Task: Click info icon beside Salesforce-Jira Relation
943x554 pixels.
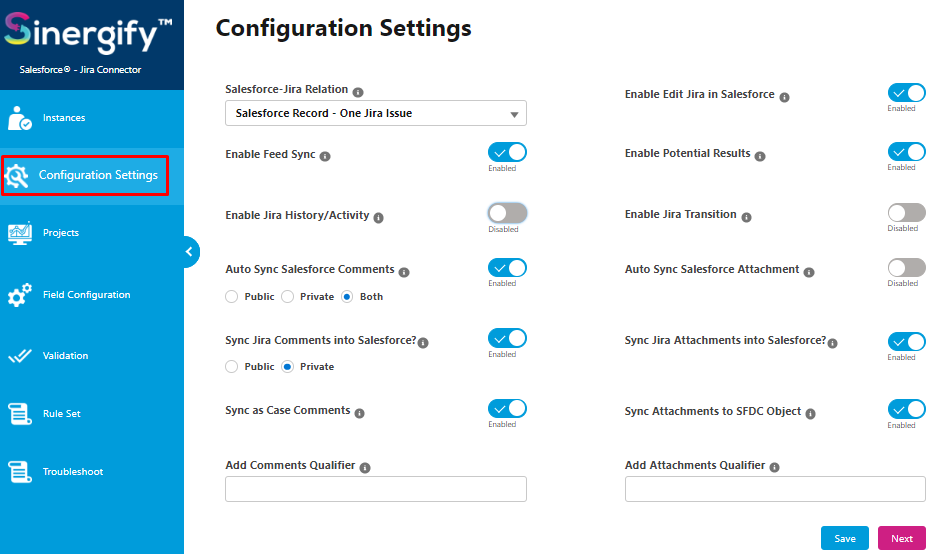Action: (358, 92)
